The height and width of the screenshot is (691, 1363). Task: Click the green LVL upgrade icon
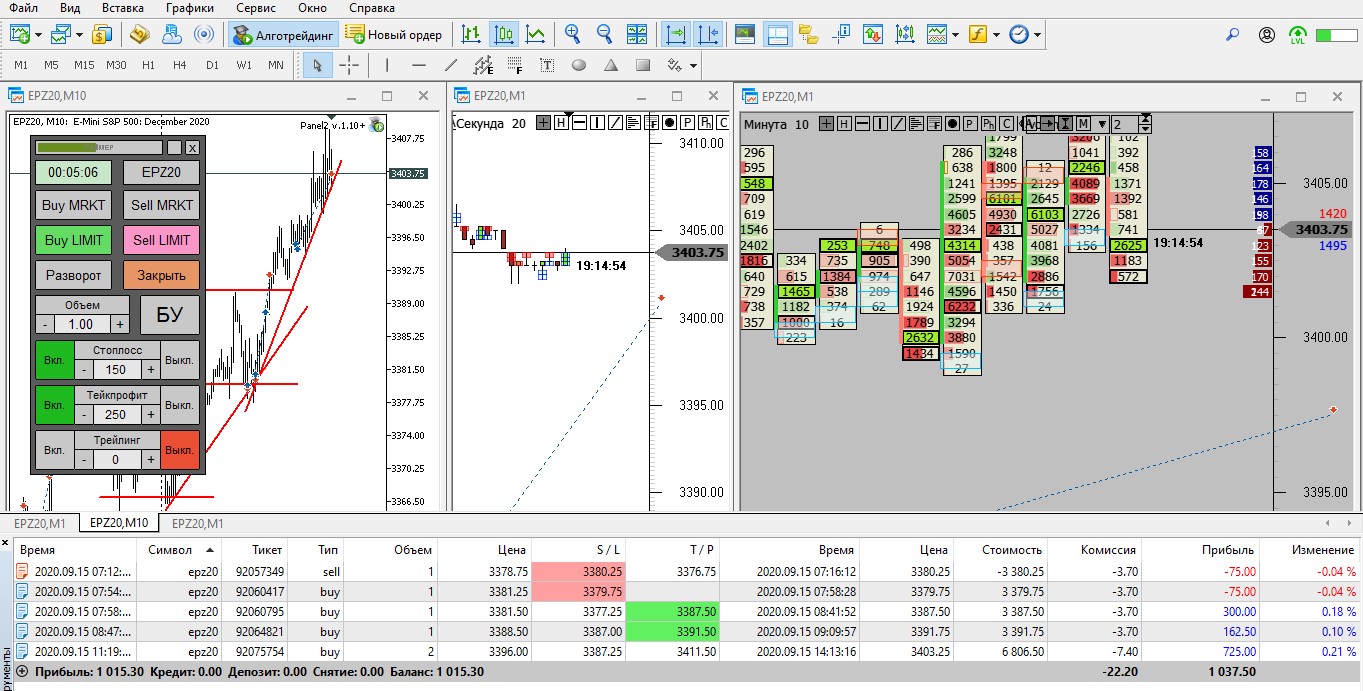[1298, 34]
